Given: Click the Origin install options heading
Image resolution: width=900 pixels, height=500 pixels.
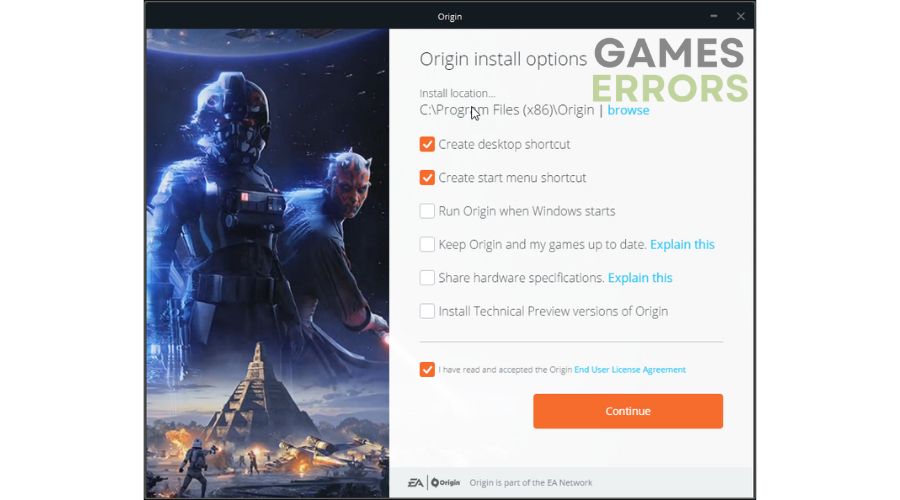Looking at the screenshot, I should 503,59.
